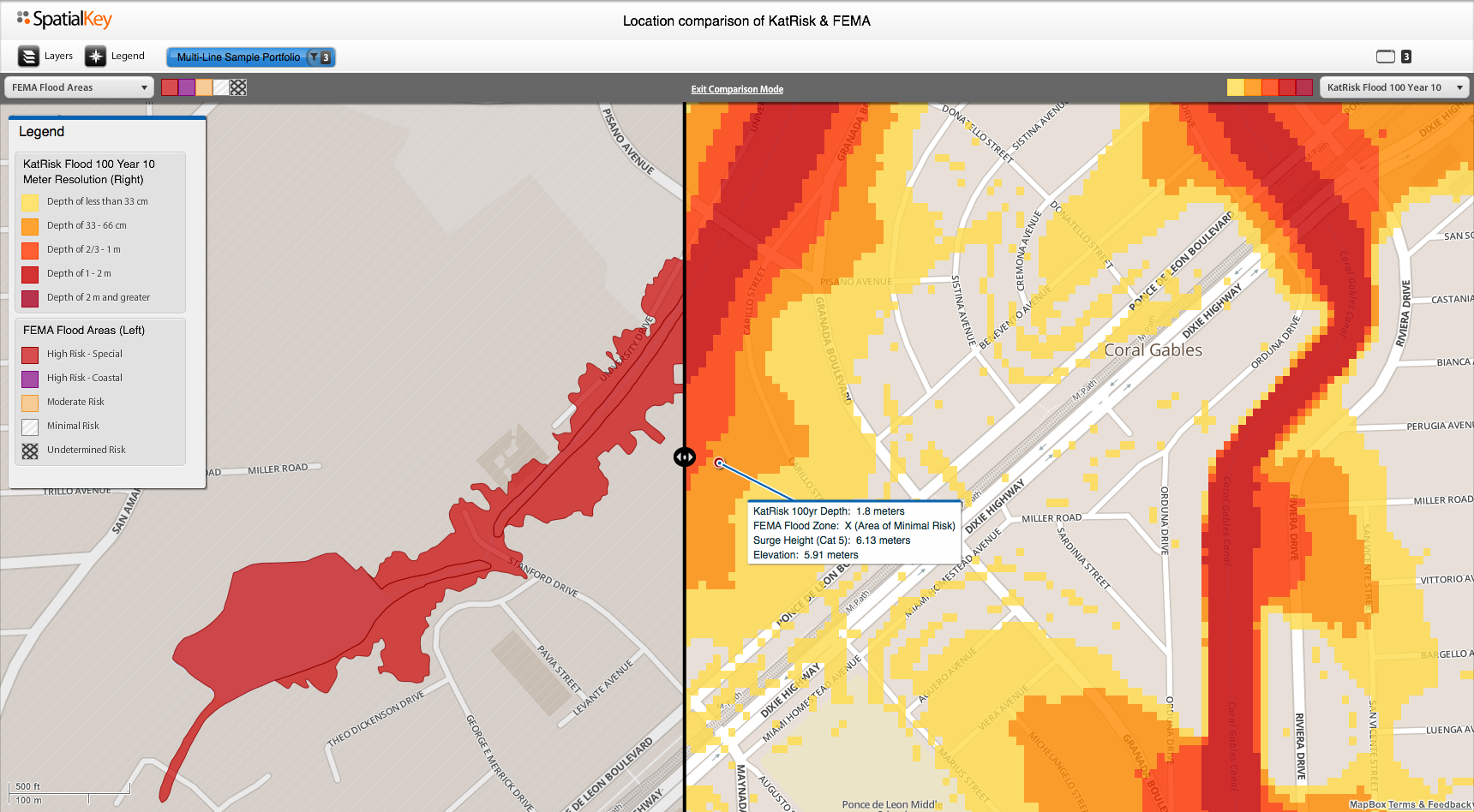Click the 'Depth of 1 - 2 m' legend entry
The image size is (1474, 812).
pyautogui.click(x=68, y=274)
